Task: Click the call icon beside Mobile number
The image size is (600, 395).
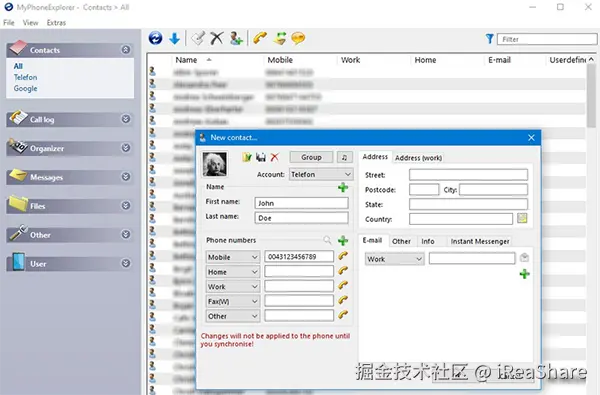Action: pos(343,256)
